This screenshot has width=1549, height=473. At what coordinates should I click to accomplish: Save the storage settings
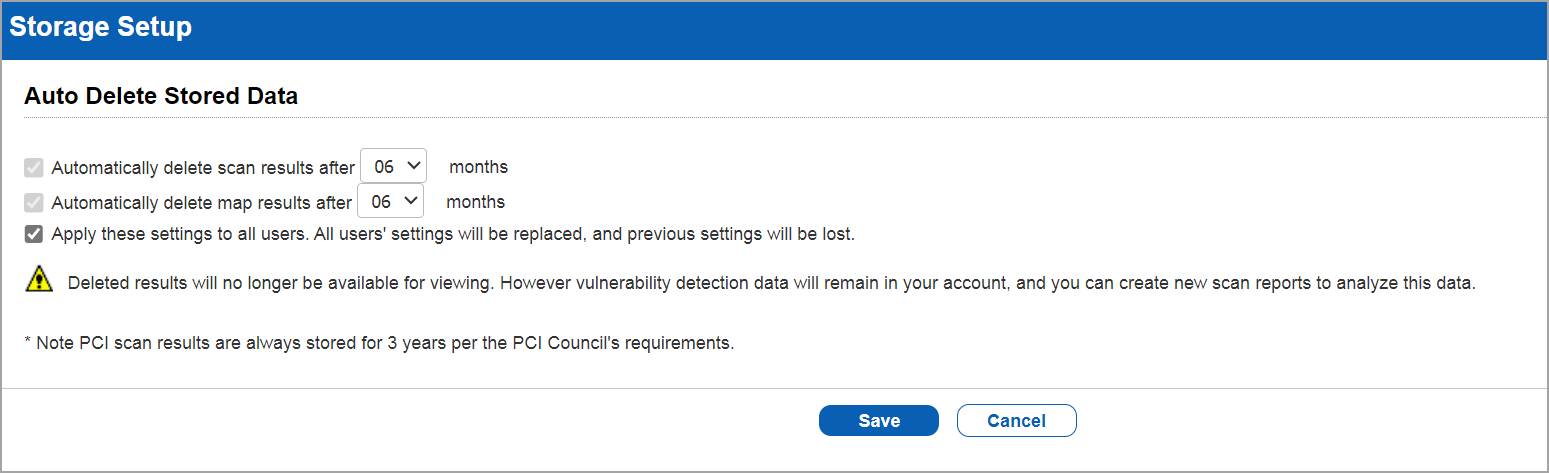pos(879,421)
